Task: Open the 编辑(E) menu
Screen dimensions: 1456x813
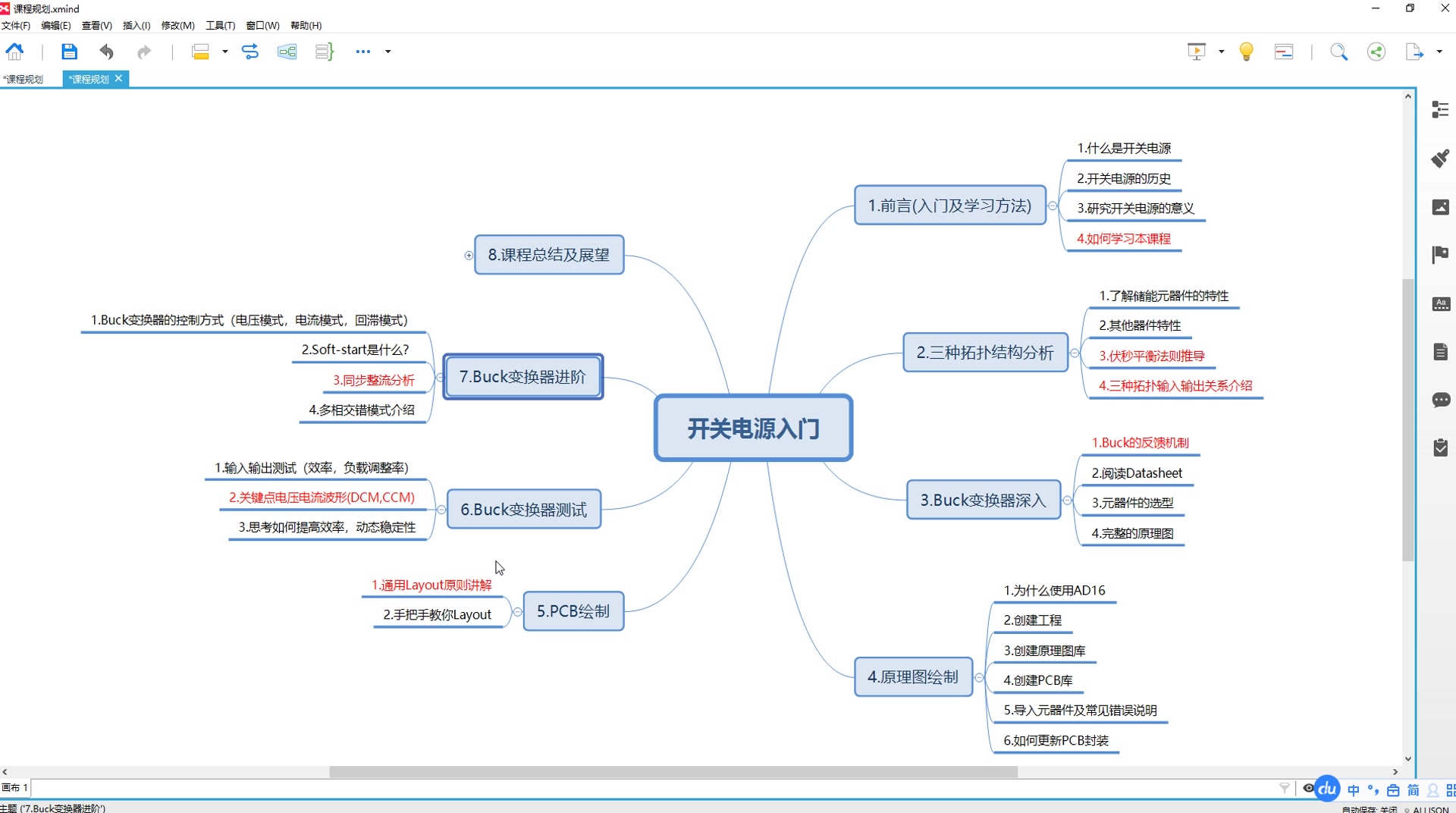Action: (55, 25)
